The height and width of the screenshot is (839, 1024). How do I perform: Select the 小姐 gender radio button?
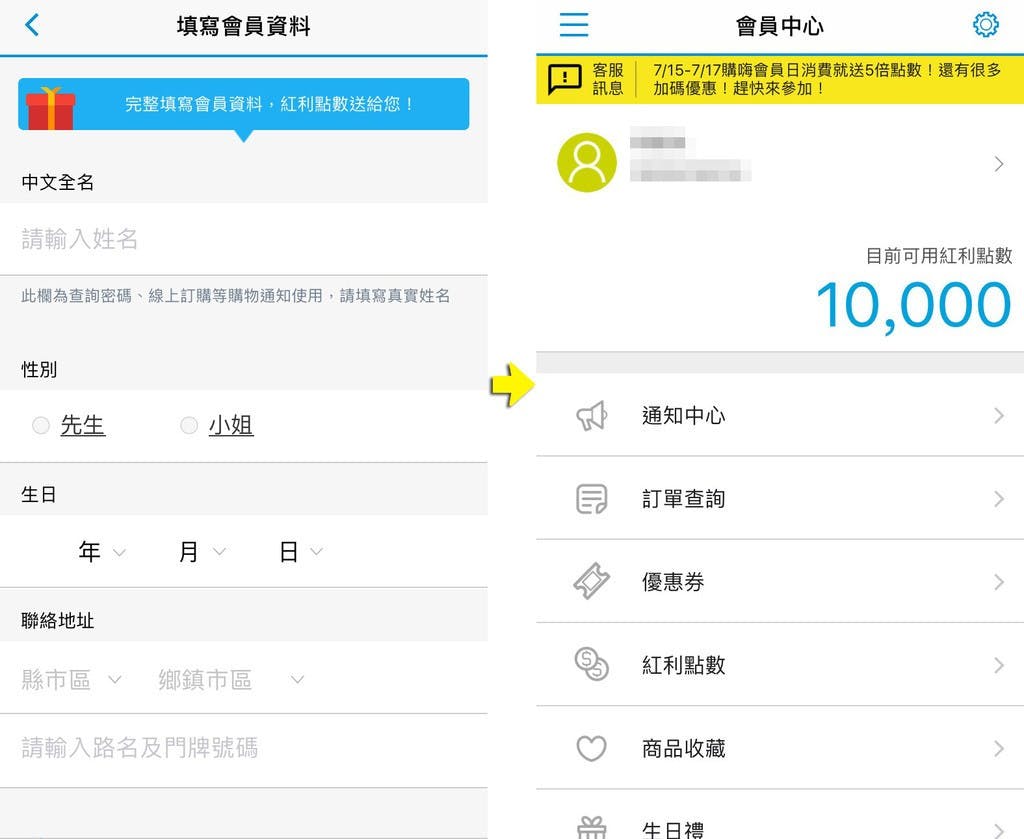click(189, 425)
